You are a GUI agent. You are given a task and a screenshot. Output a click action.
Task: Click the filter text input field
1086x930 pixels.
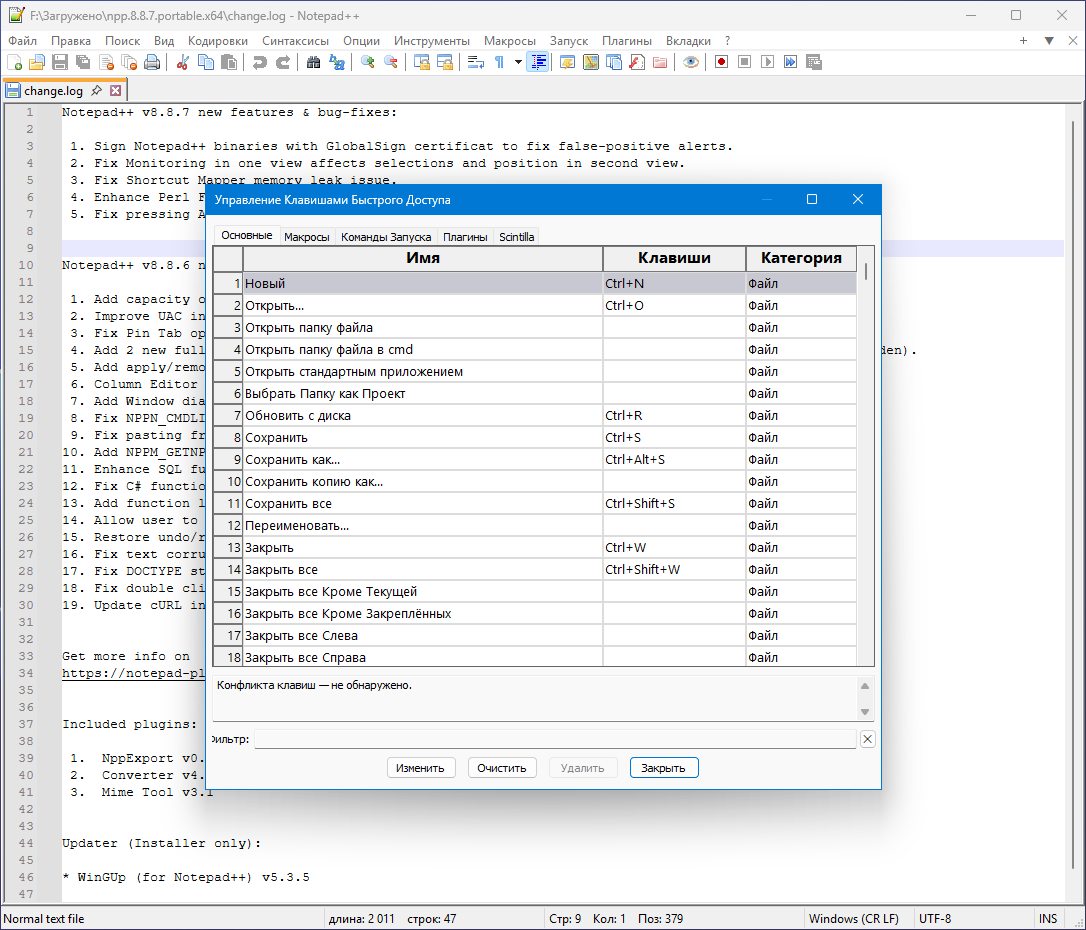[x=555, y=739]
